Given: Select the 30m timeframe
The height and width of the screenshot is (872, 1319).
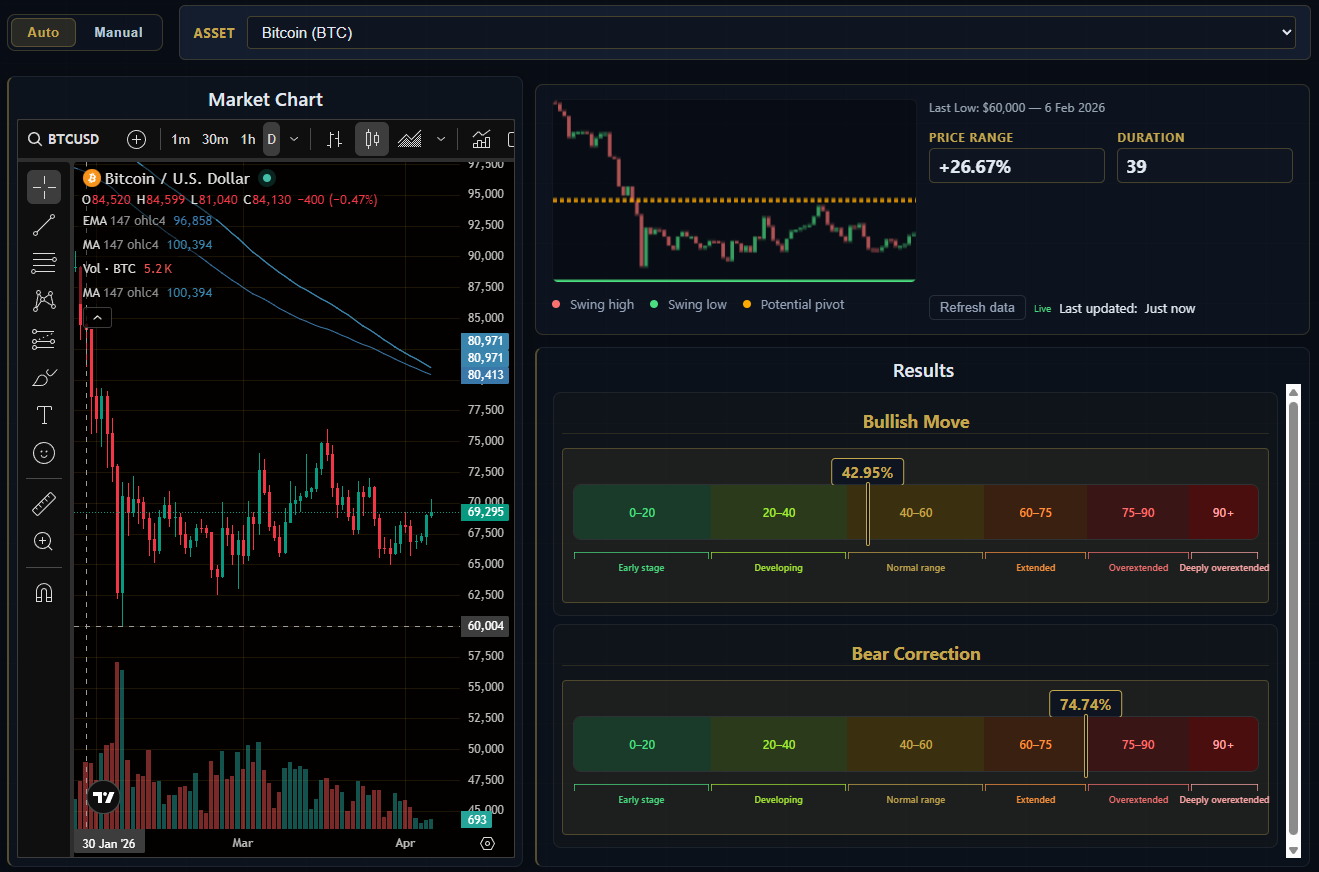Looking at the screenshot, I should click(215, 139).
